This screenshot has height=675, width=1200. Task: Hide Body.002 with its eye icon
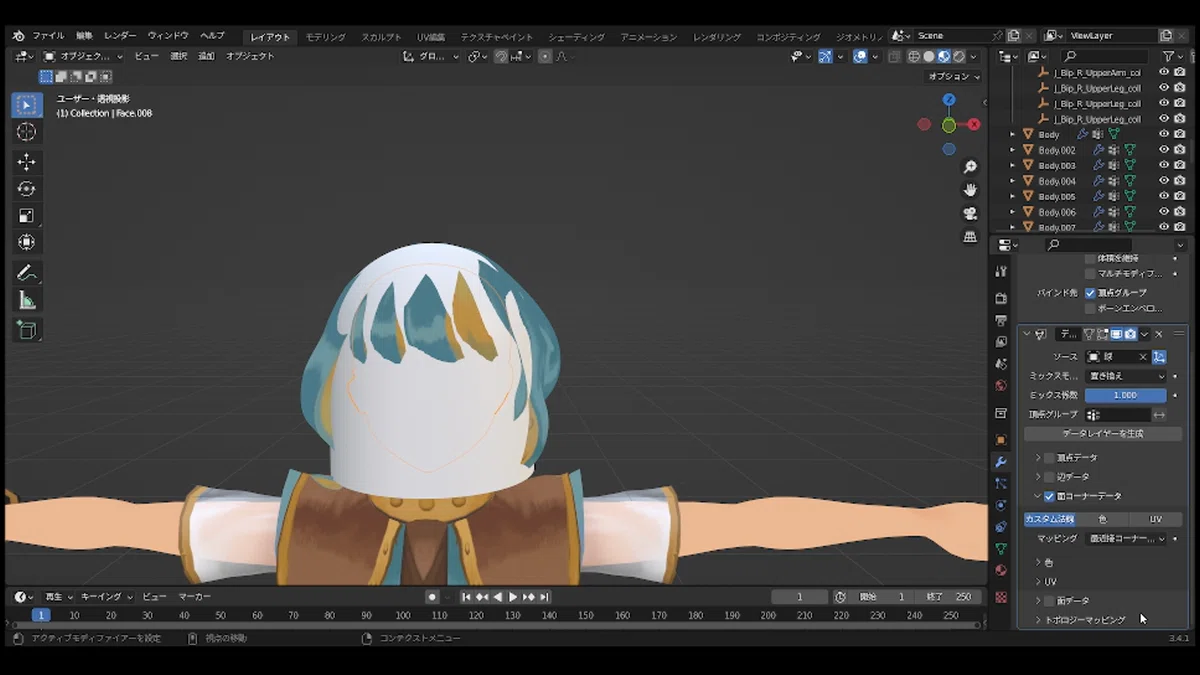click(x=1164, y=150)
